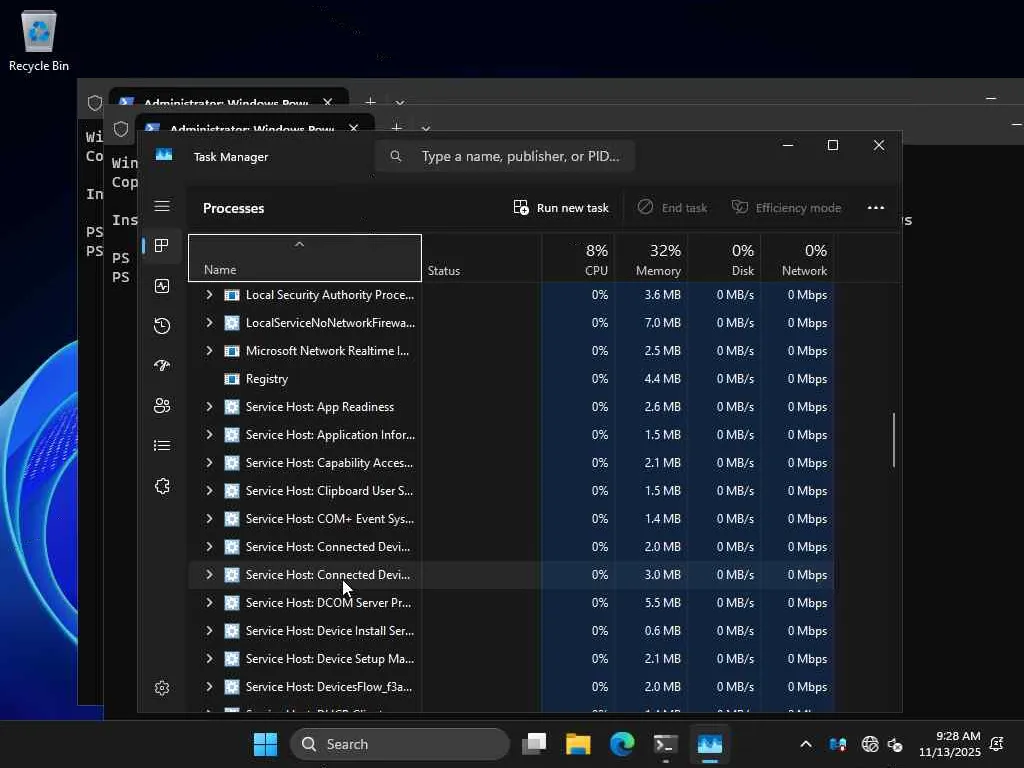Close the front PowerShell window tab
Image resolution: width=1024 pixels, height=768 pixels.
(354, 128)
